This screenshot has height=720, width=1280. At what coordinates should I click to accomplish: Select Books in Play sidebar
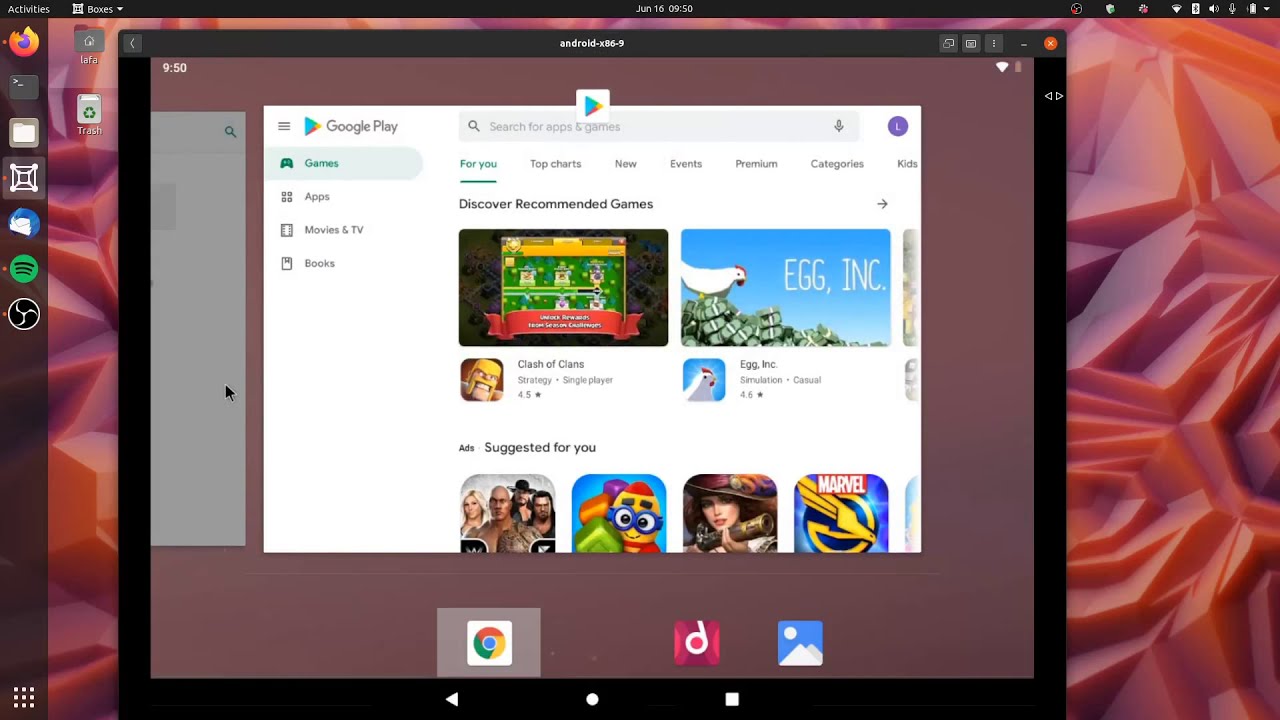pos(344,263)
